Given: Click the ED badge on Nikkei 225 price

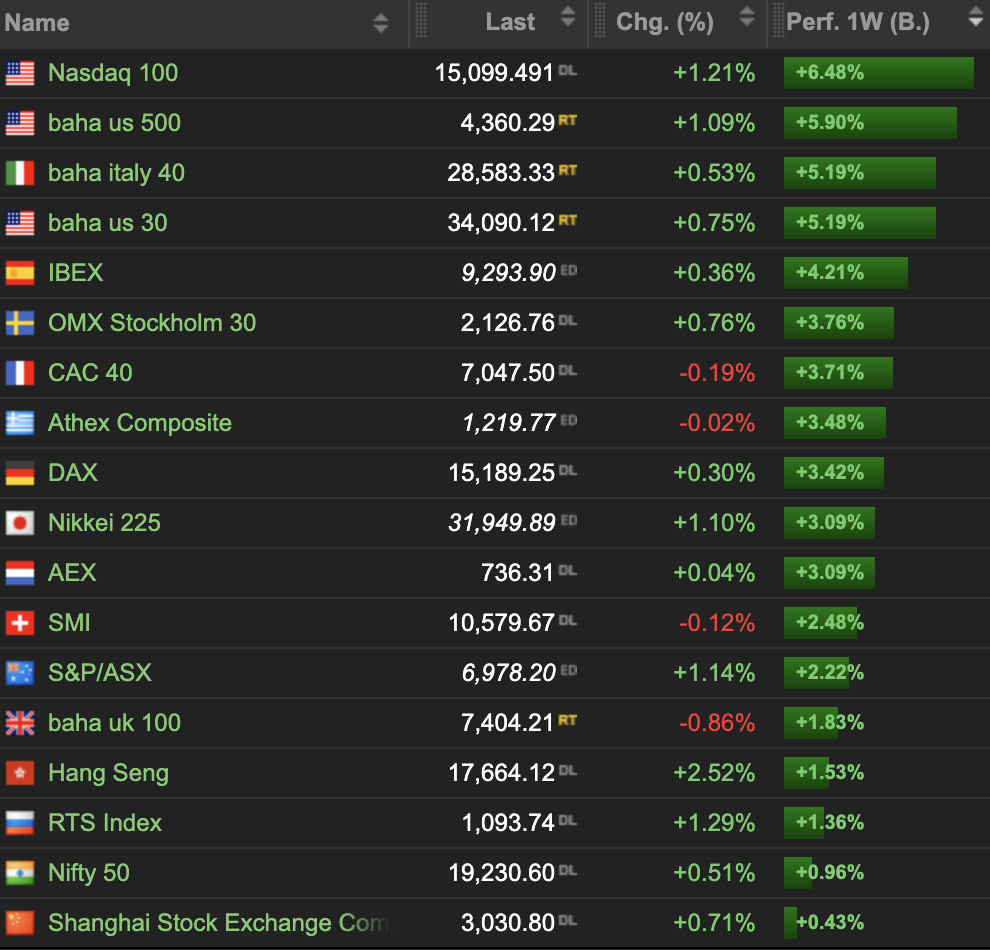Looking at the screenshot, I should 568,520.
